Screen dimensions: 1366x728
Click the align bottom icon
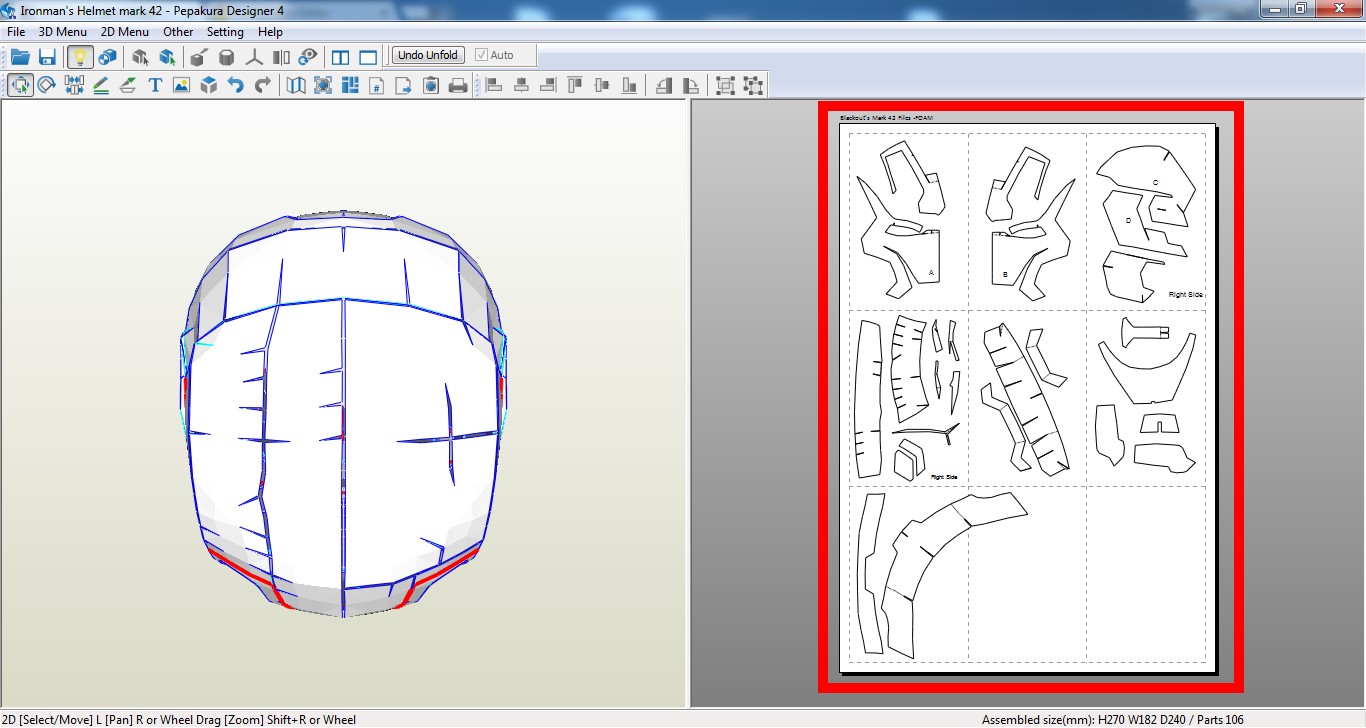pos(629,85)
